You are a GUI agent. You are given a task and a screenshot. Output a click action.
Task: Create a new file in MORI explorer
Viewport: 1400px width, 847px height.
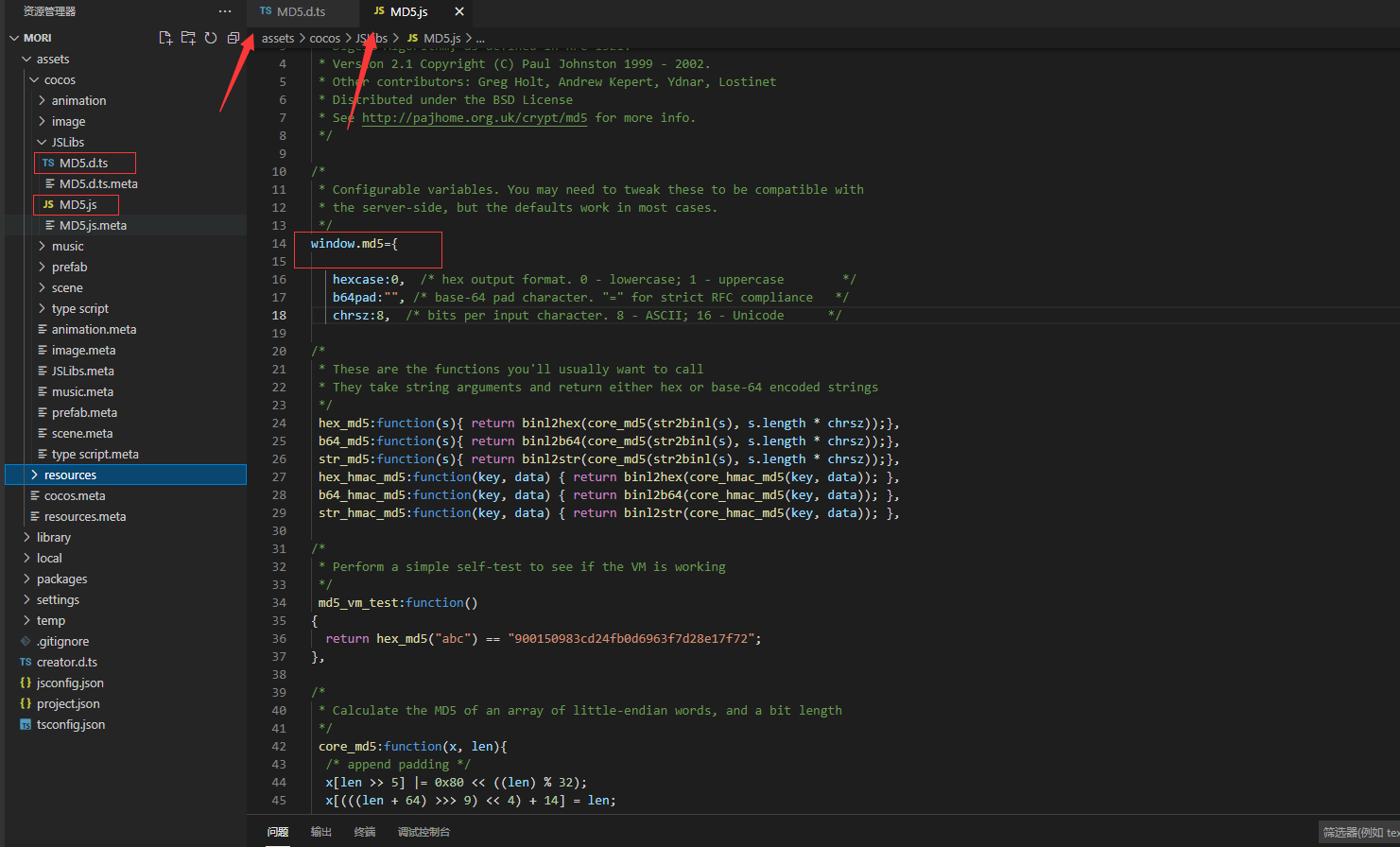pyautogui.click(x=165, y=38)
